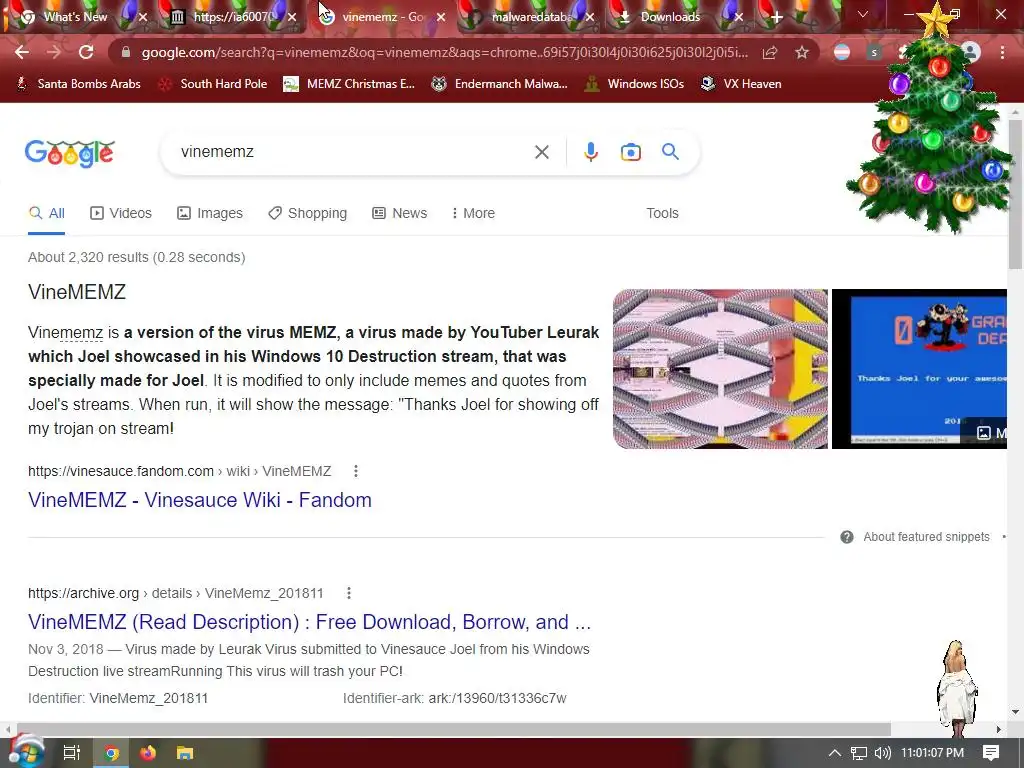1024x768 pixels.
Task: Expand the More search filters menu
Action: click(x=473, y=213)
